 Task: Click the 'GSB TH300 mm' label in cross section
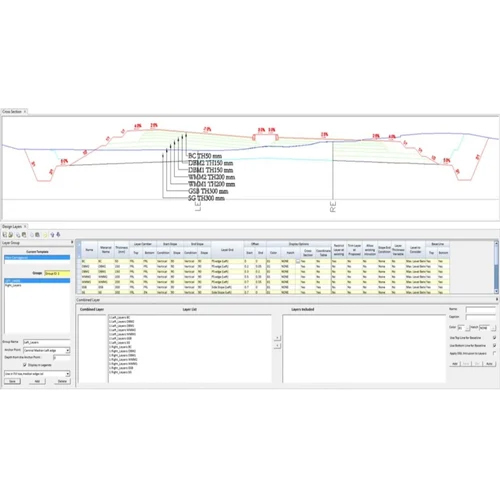pos(208,191)
